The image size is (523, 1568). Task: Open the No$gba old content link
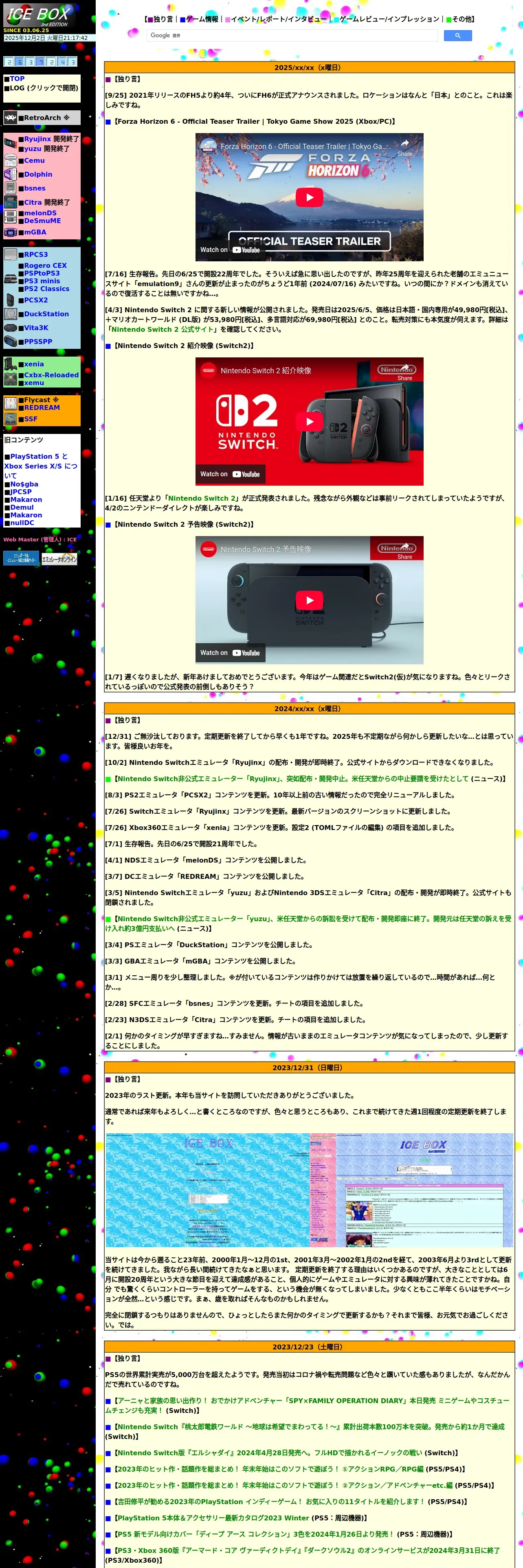coord(24,484)
